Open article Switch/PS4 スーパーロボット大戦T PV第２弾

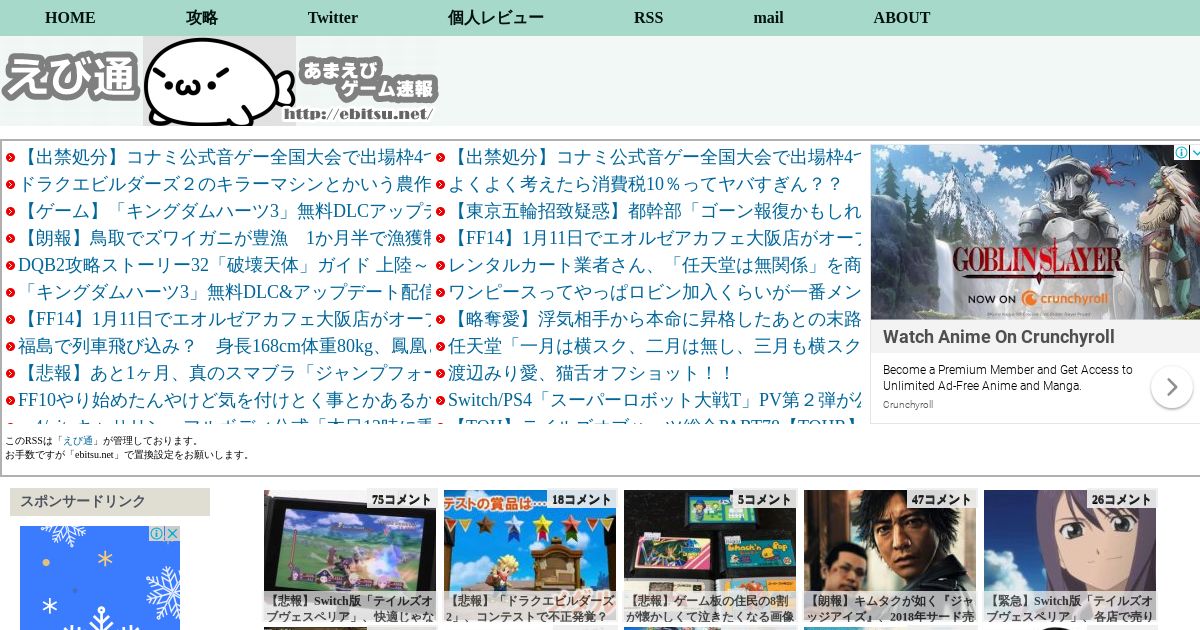pyautogui.click(x=655, y=400)
